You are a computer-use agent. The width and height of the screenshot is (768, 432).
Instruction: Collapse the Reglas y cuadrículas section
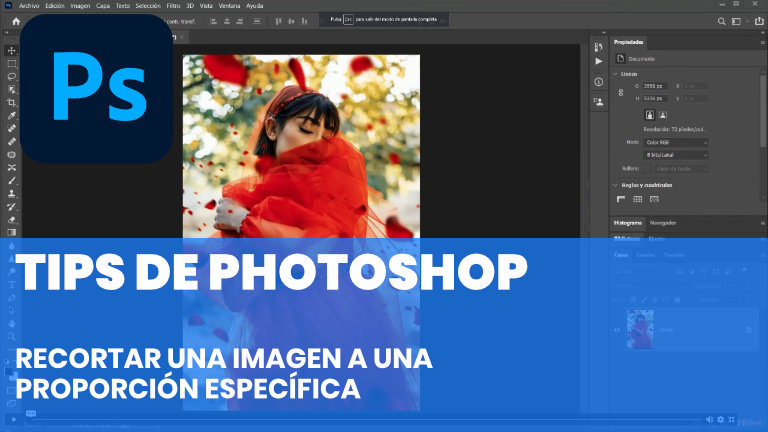616,185
